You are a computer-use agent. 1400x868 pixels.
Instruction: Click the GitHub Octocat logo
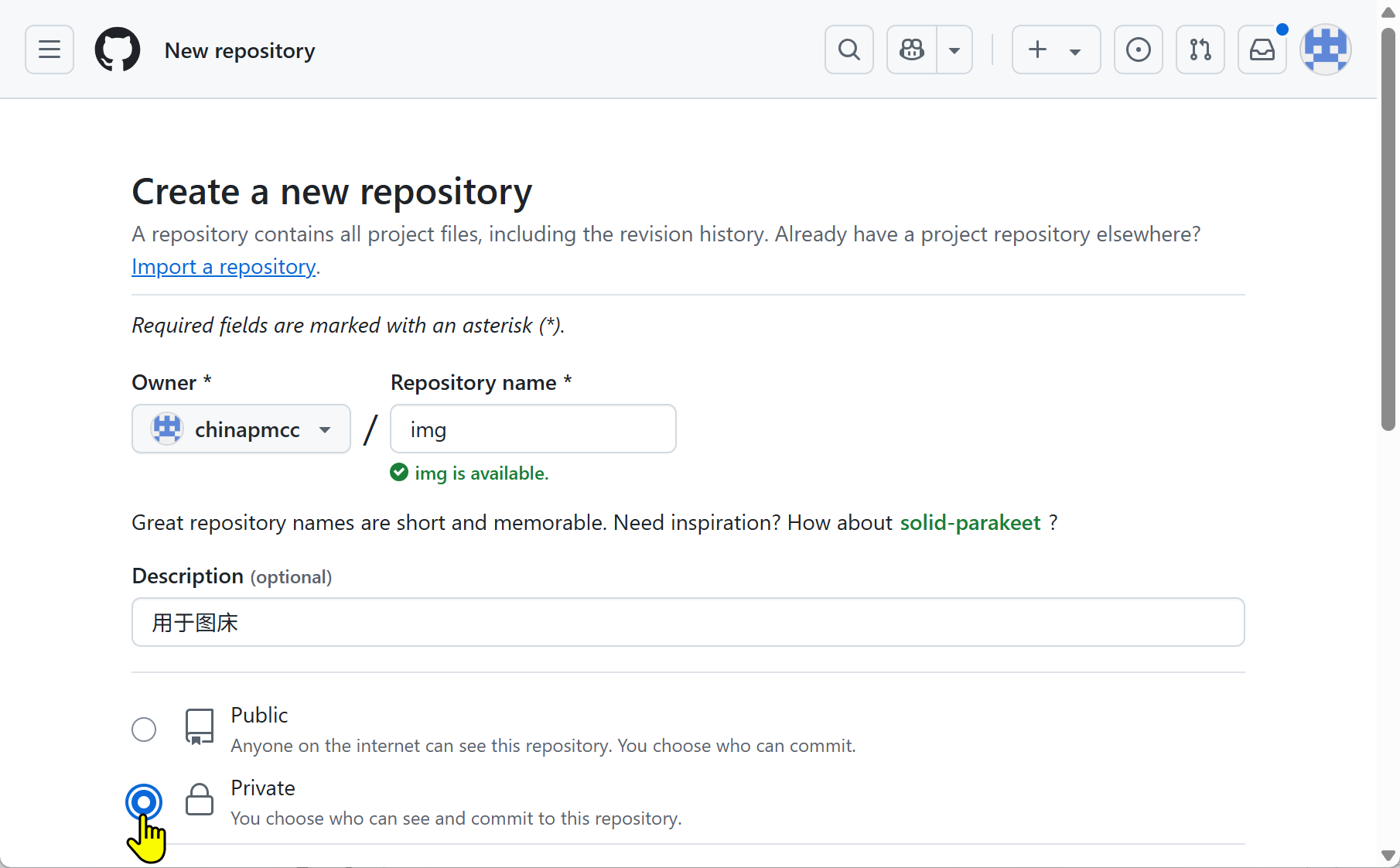pos(118,50)
